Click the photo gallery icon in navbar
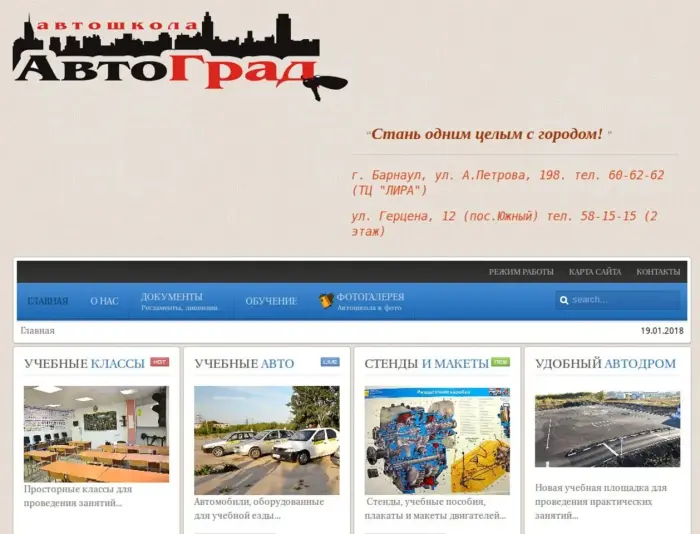 pyautogui.click(x=326, y=301)
